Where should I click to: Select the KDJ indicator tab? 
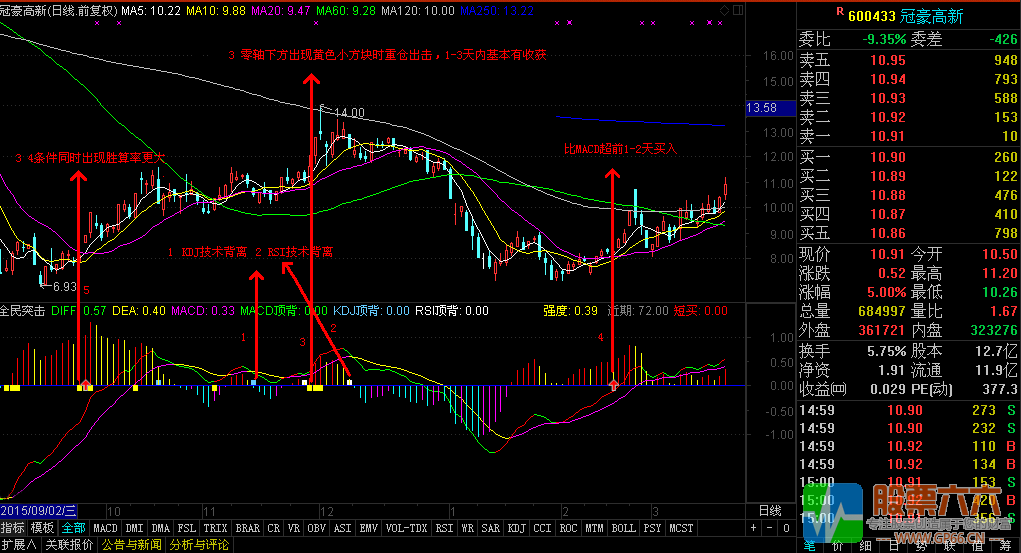pos(516,528)
